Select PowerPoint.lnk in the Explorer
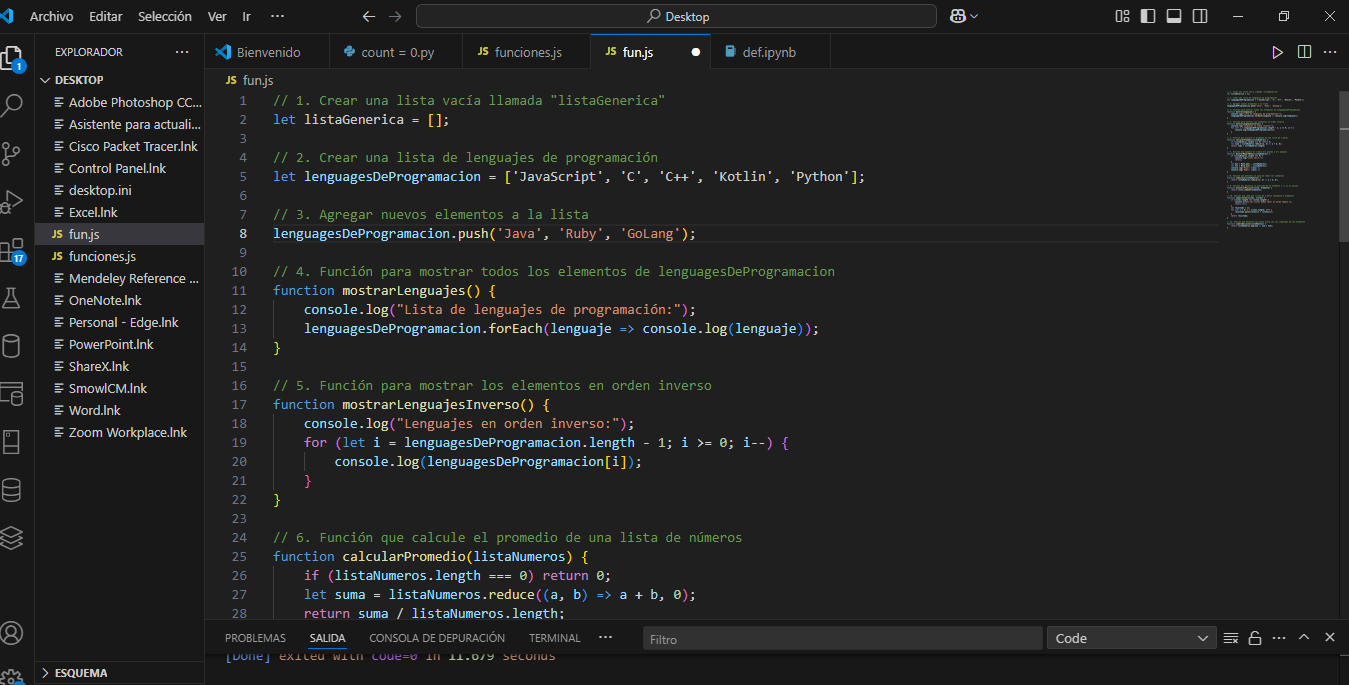Screen dimensions: 1349x685 (120, 344)
